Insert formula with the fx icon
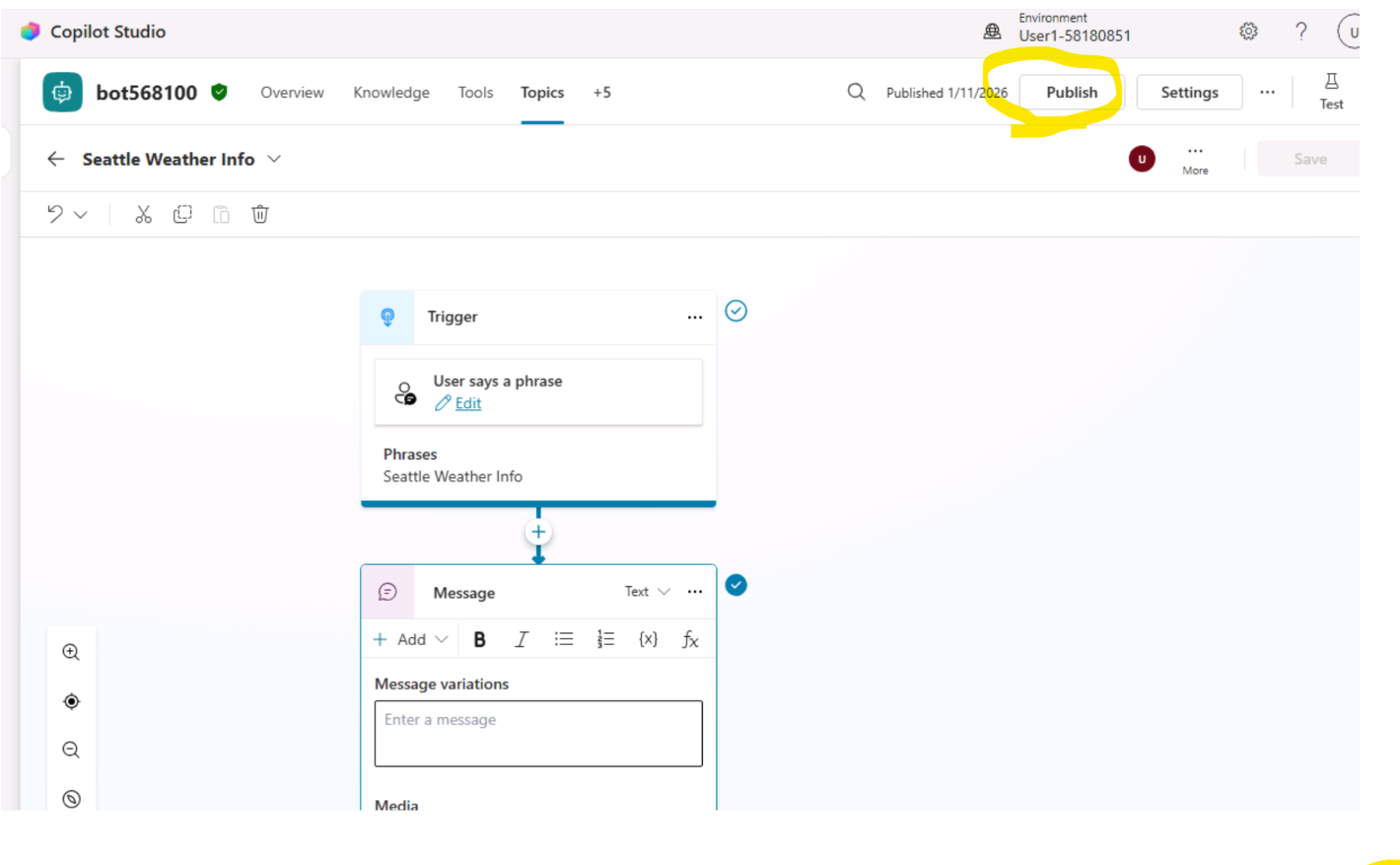 [x=690, y=639]
